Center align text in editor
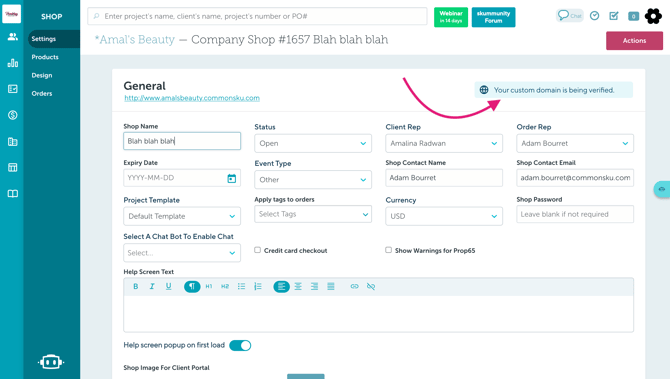 click(x=298, y=286)
